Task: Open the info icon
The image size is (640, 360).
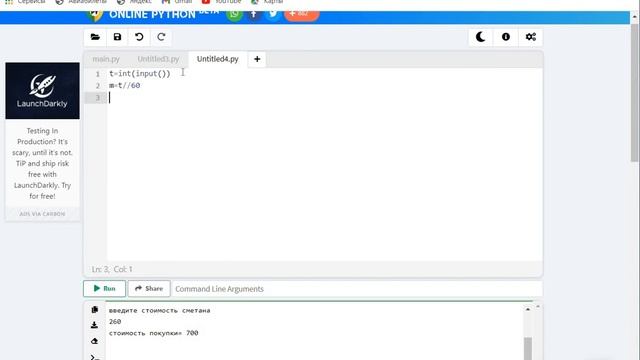Action: click(x=506, y=37)
